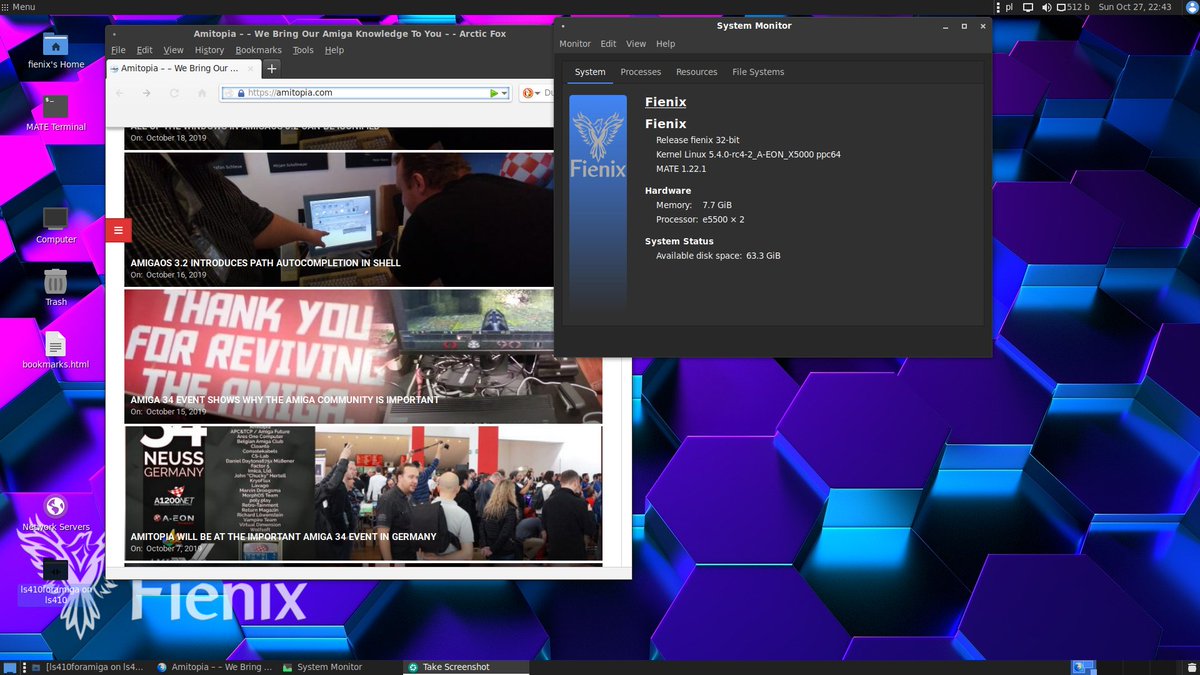
Task: Open the Trash desktop icon
Action: coord(56,288)
